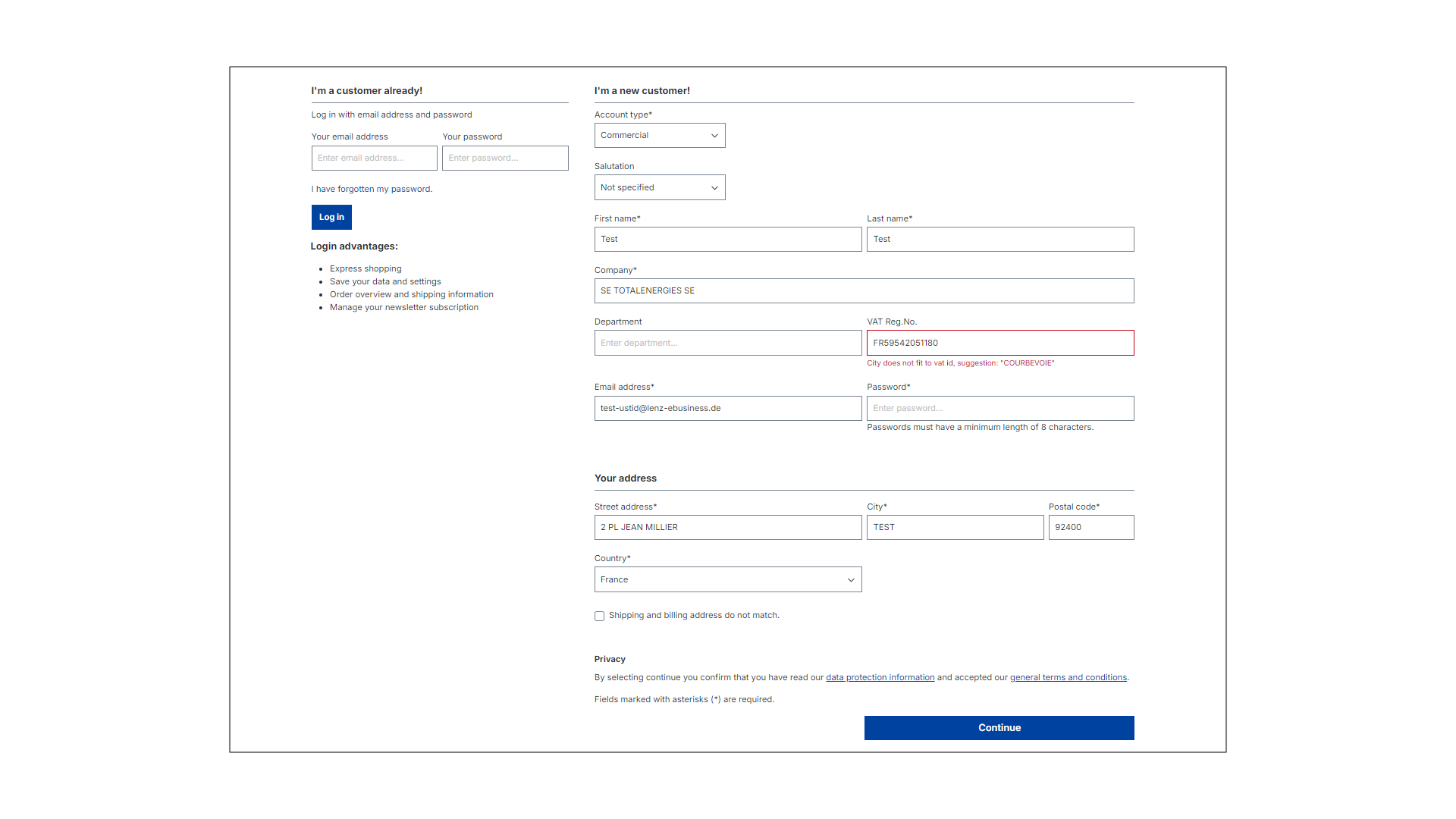
Task: Open the Salutation dropdown
Action: [x=660, y=187]
